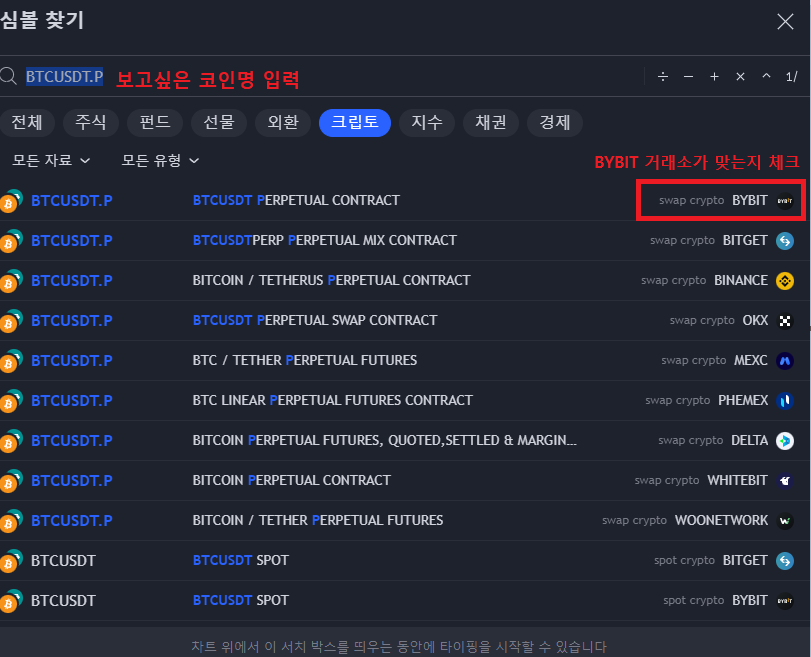Click the magnifier search icon

point(9,77)
